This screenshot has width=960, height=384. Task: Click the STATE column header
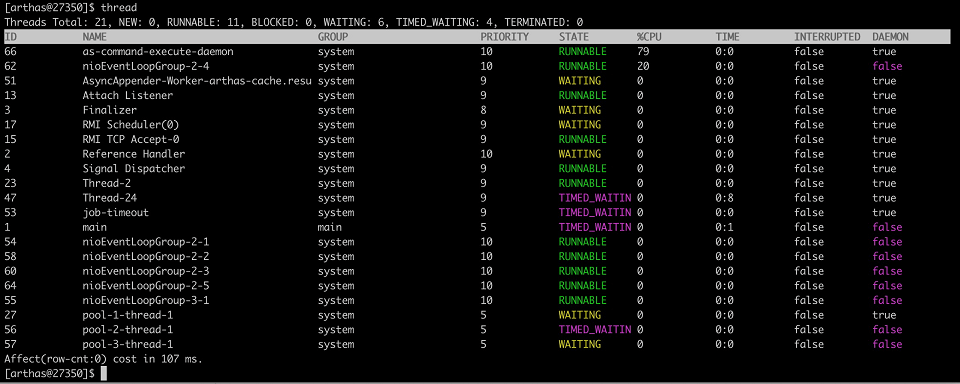coord(574,37)
